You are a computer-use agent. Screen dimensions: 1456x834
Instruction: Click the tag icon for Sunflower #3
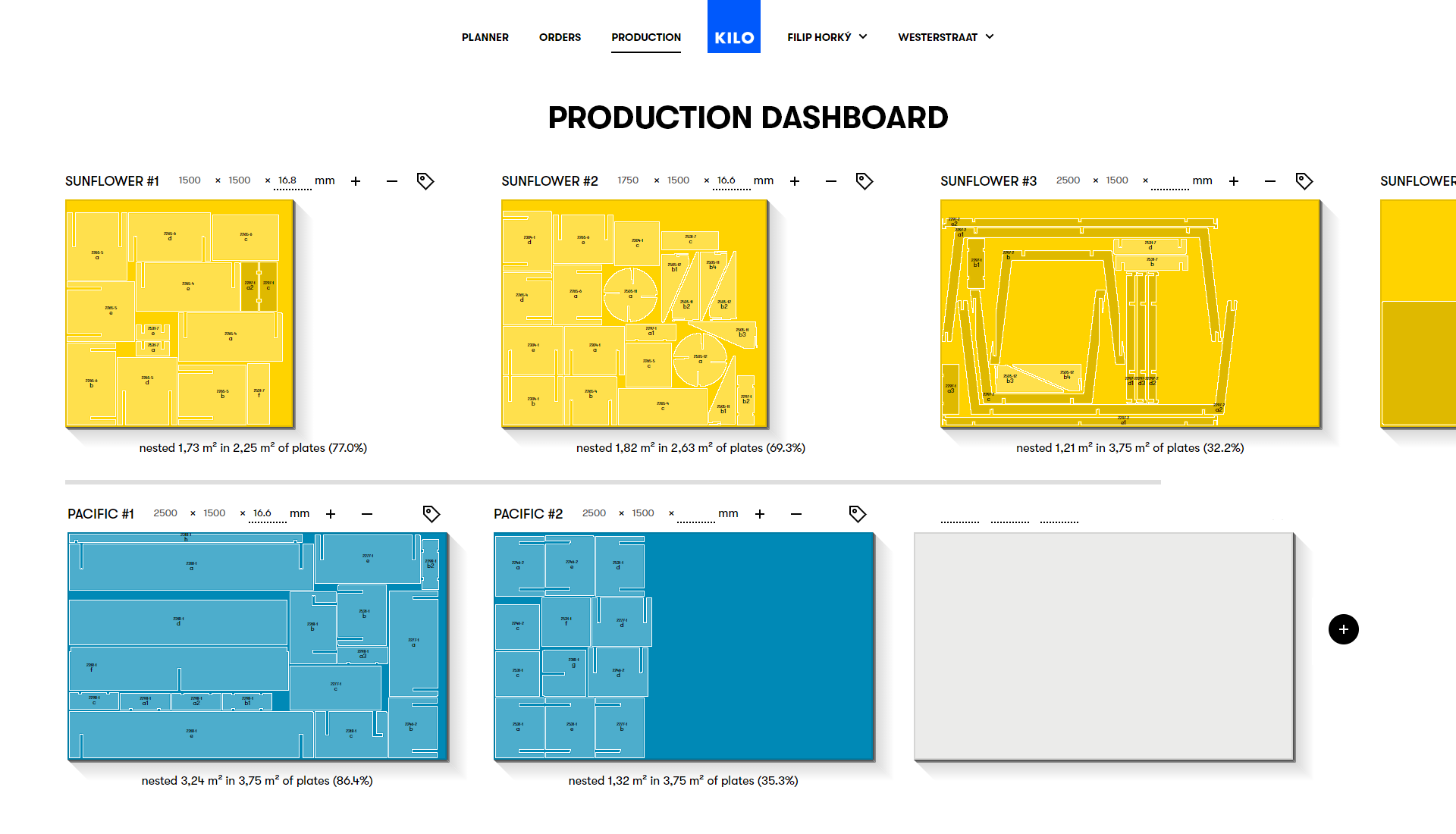point(1304,181)
